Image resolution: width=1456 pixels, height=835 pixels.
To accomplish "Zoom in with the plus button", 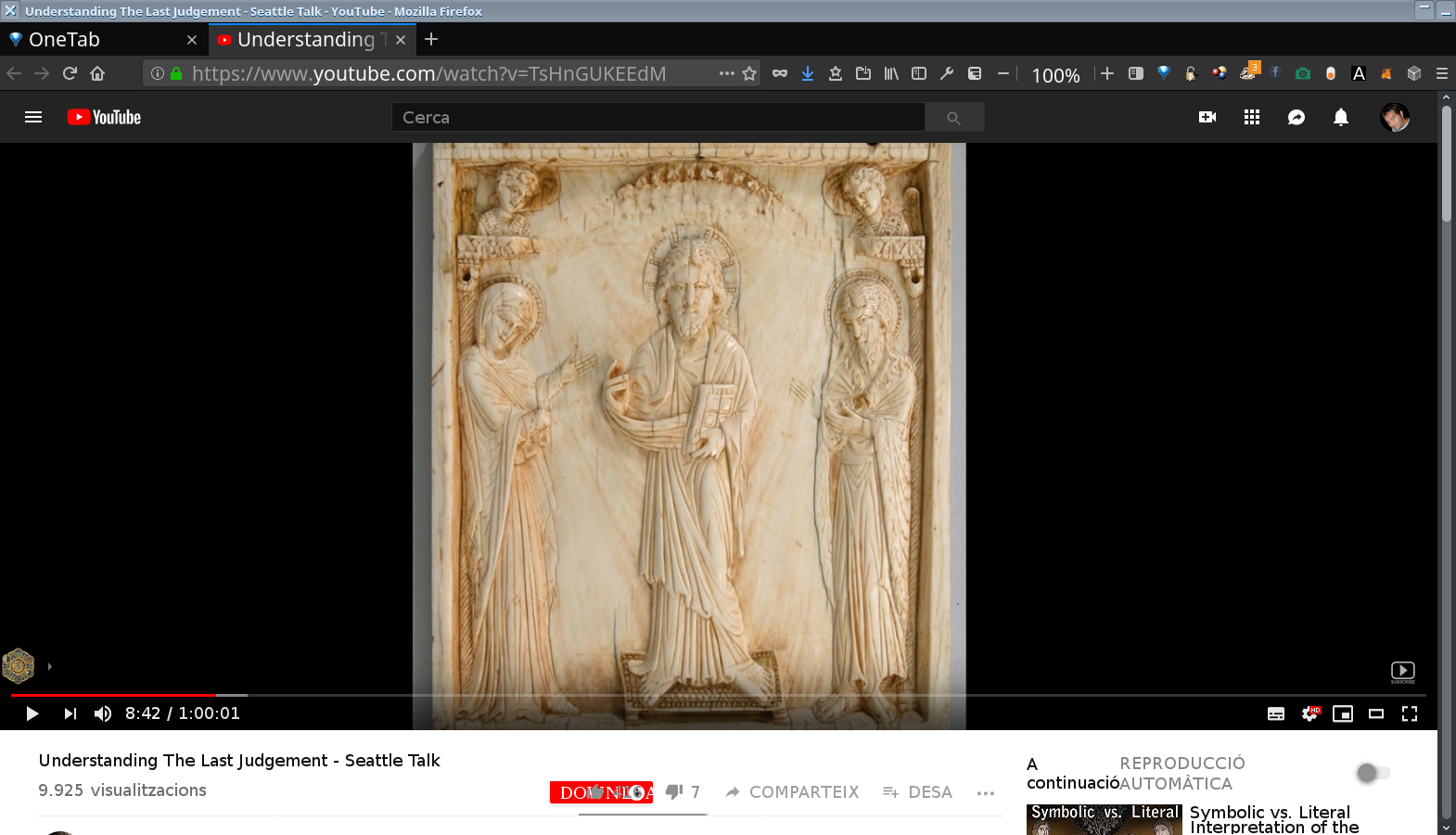I will coord(1107,73).
